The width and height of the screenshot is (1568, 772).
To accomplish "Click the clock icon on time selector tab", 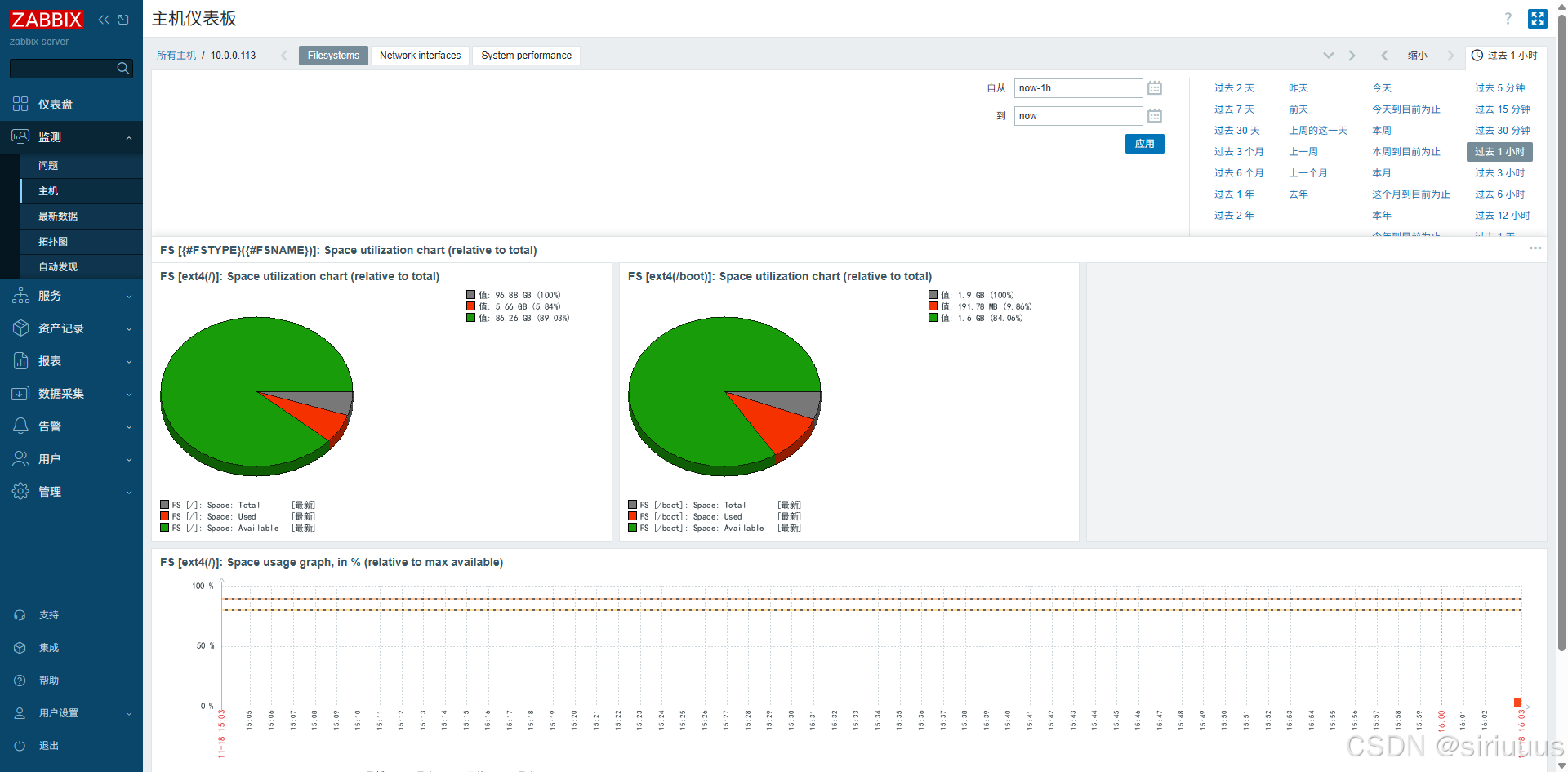I will click(1477, 56).
